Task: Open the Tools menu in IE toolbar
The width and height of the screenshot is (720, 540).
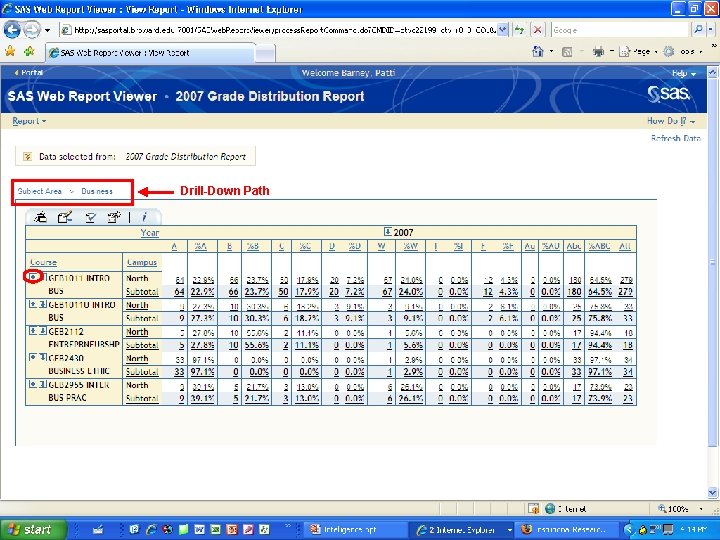Action: (683, 52)
